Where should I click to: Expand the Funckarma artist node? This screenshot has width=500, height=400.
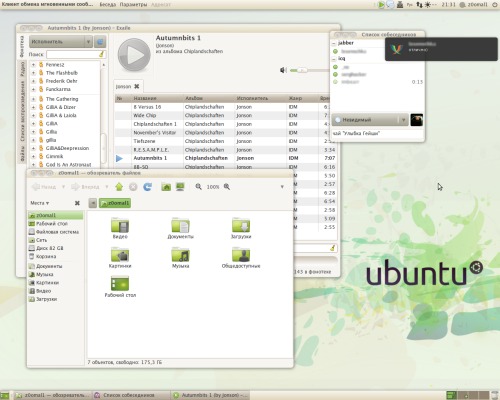33,89
